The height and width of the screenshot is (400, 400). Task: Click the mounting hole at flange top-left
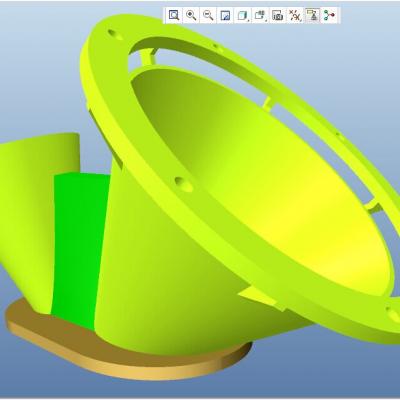point(115,34)
